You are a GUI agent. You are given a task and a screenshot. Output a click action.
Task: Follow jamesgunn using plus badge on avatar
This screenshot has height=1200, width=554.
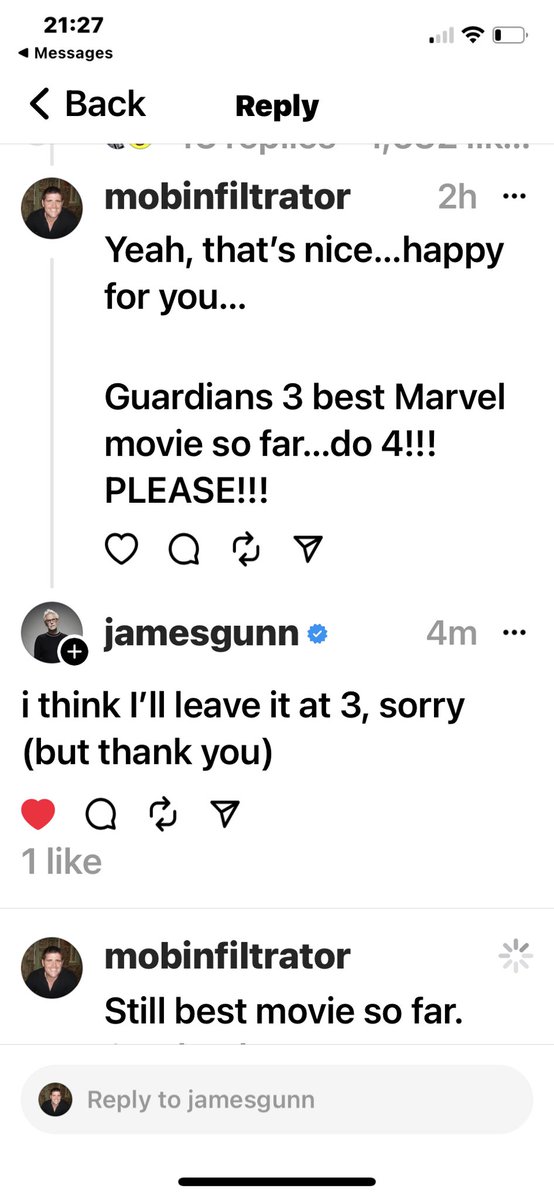[75, 652]
